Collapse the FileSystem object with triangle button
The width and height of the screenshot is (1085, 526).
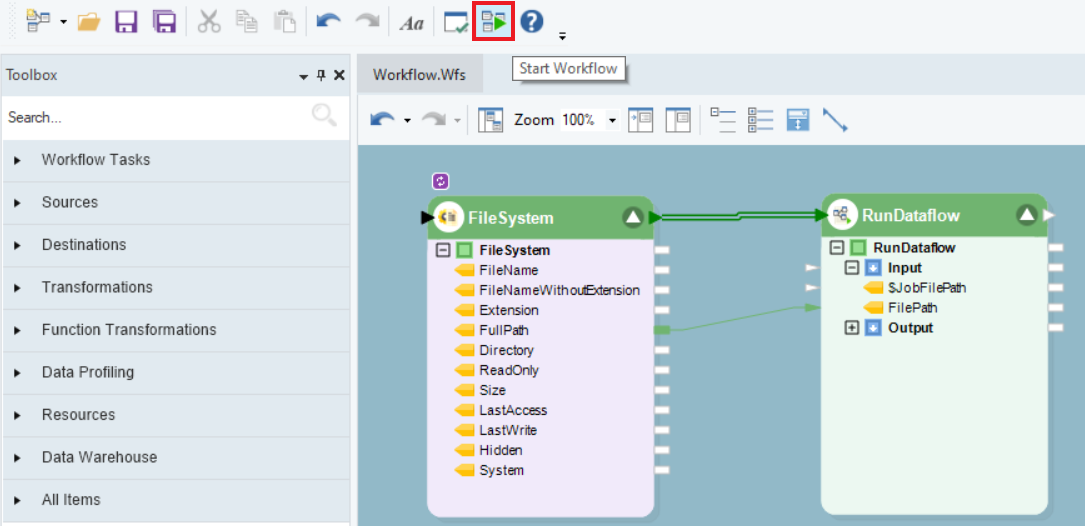coord(632,217)
